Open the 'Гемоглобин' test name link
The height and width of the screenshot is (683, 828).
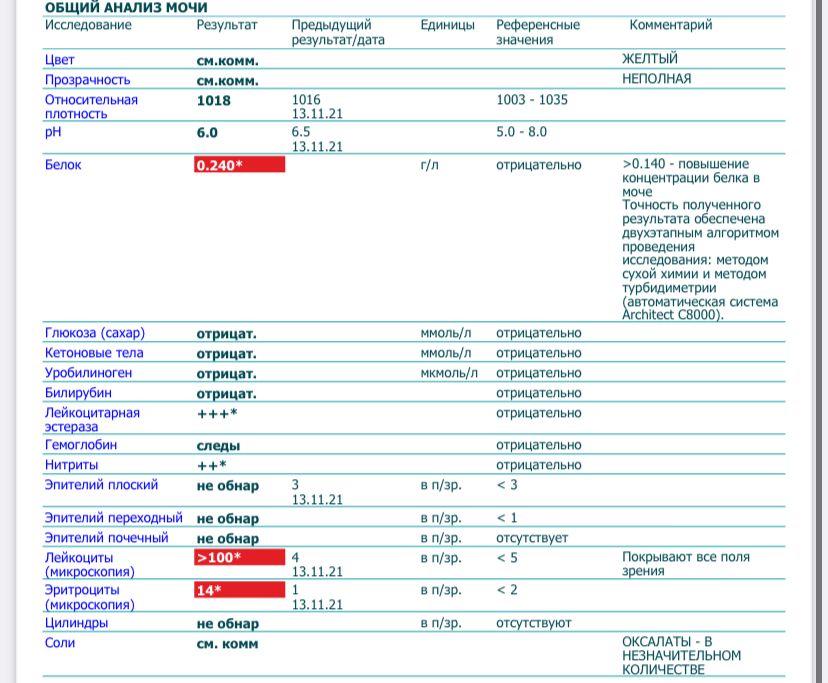click(81, 445)
